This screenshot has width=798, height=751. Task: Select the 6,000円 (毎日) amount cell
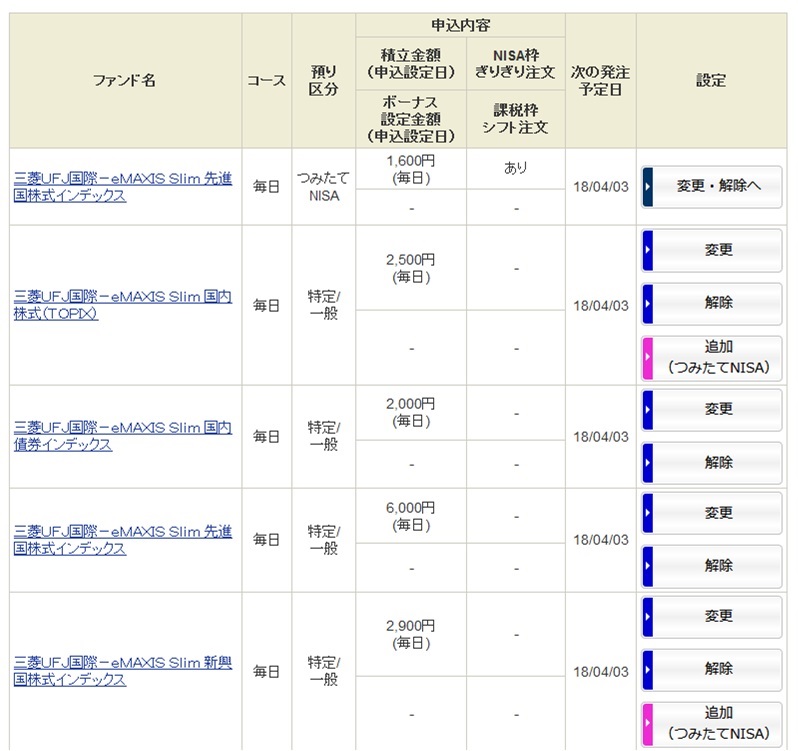click(411, 516)
